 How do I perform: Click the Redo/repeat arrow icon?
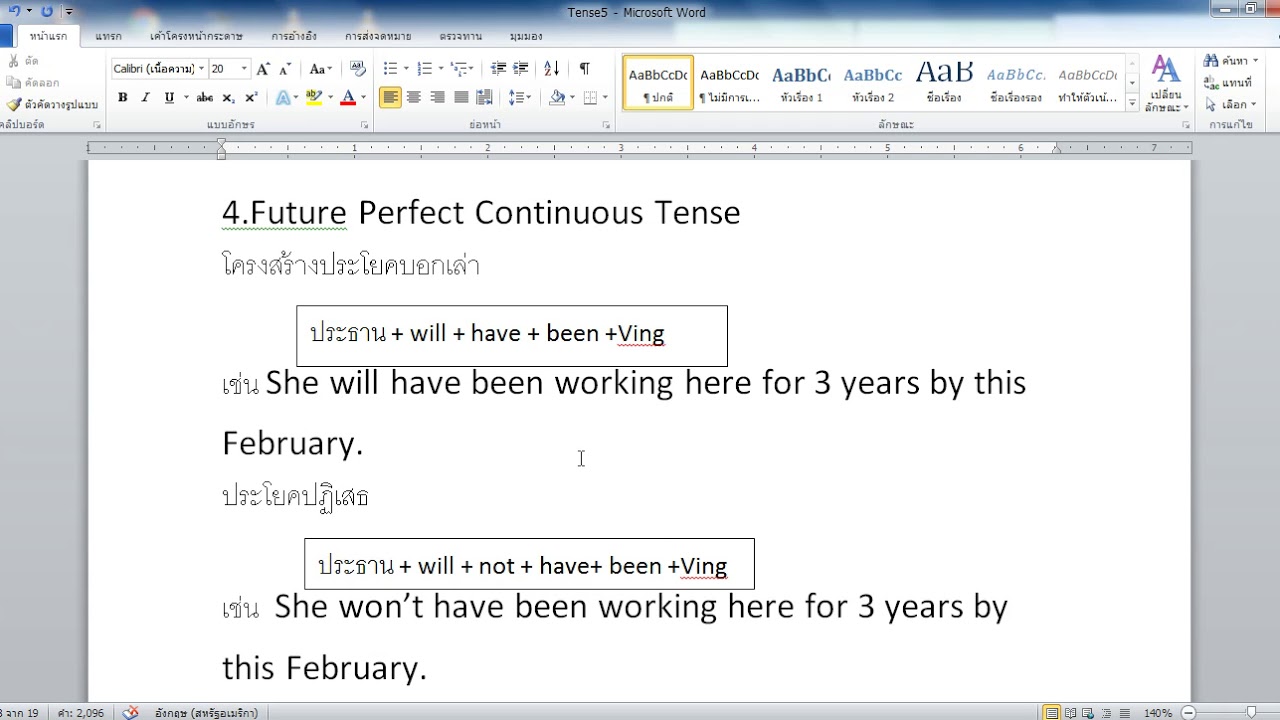click(x=46, y=11)
